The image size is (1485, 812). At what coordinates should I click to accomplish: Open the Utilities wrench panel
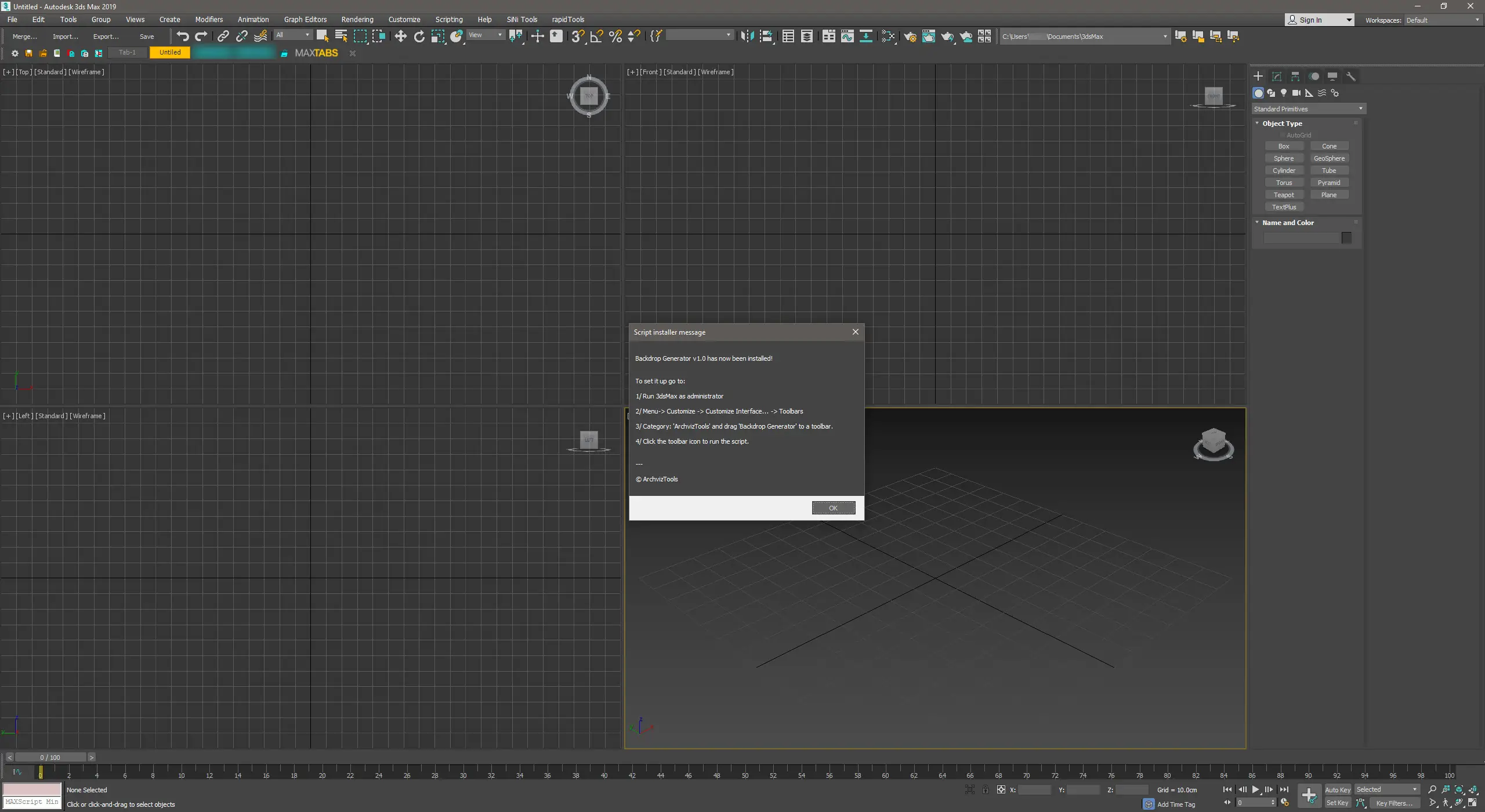(1351, 77)
